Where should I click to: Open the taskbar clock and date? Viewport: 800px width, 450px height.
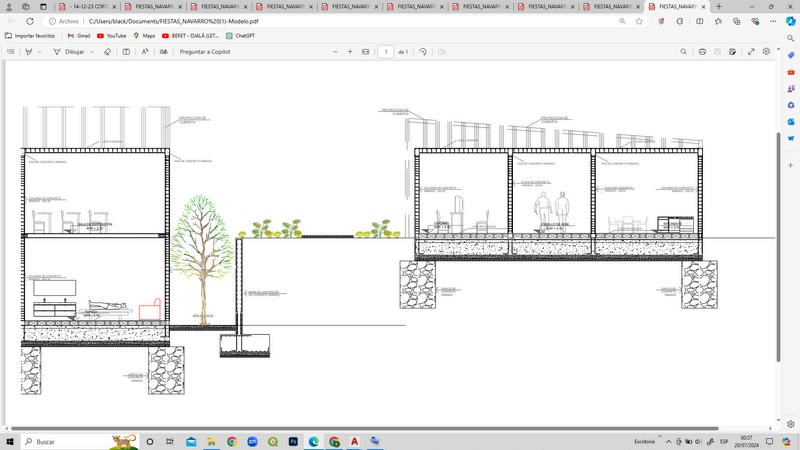(x=746, y=441)
